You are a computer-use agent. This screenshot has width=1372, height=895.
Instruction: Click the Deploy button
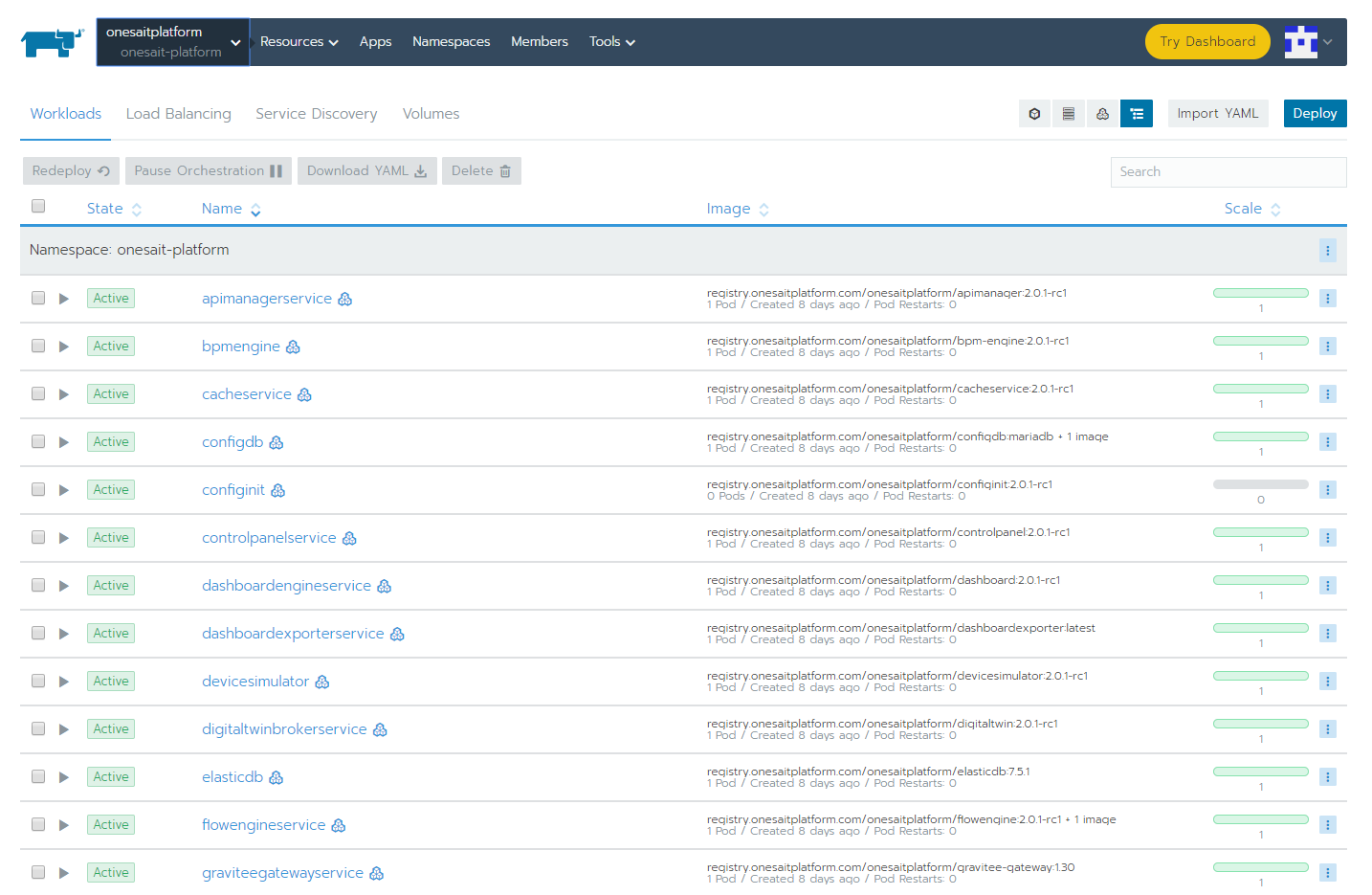(1315, 113)
